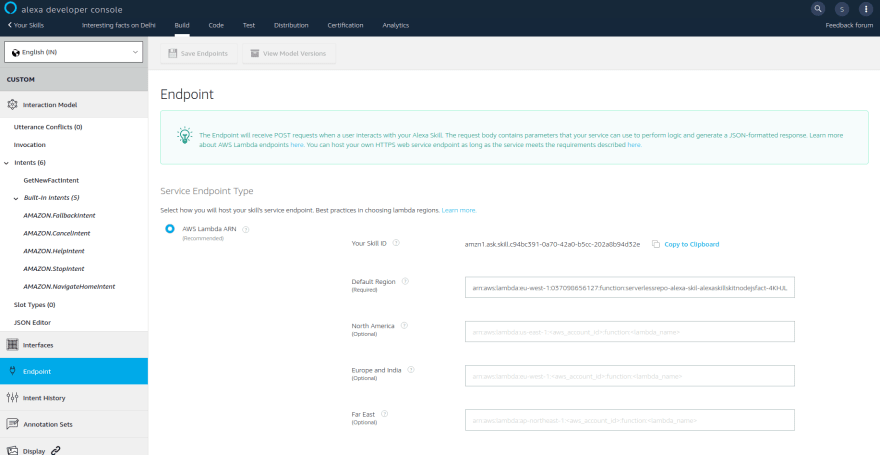This screenshot has width=880, height=455.
Task: Switch to the Code tab
Action: click(x=216, y=25)
